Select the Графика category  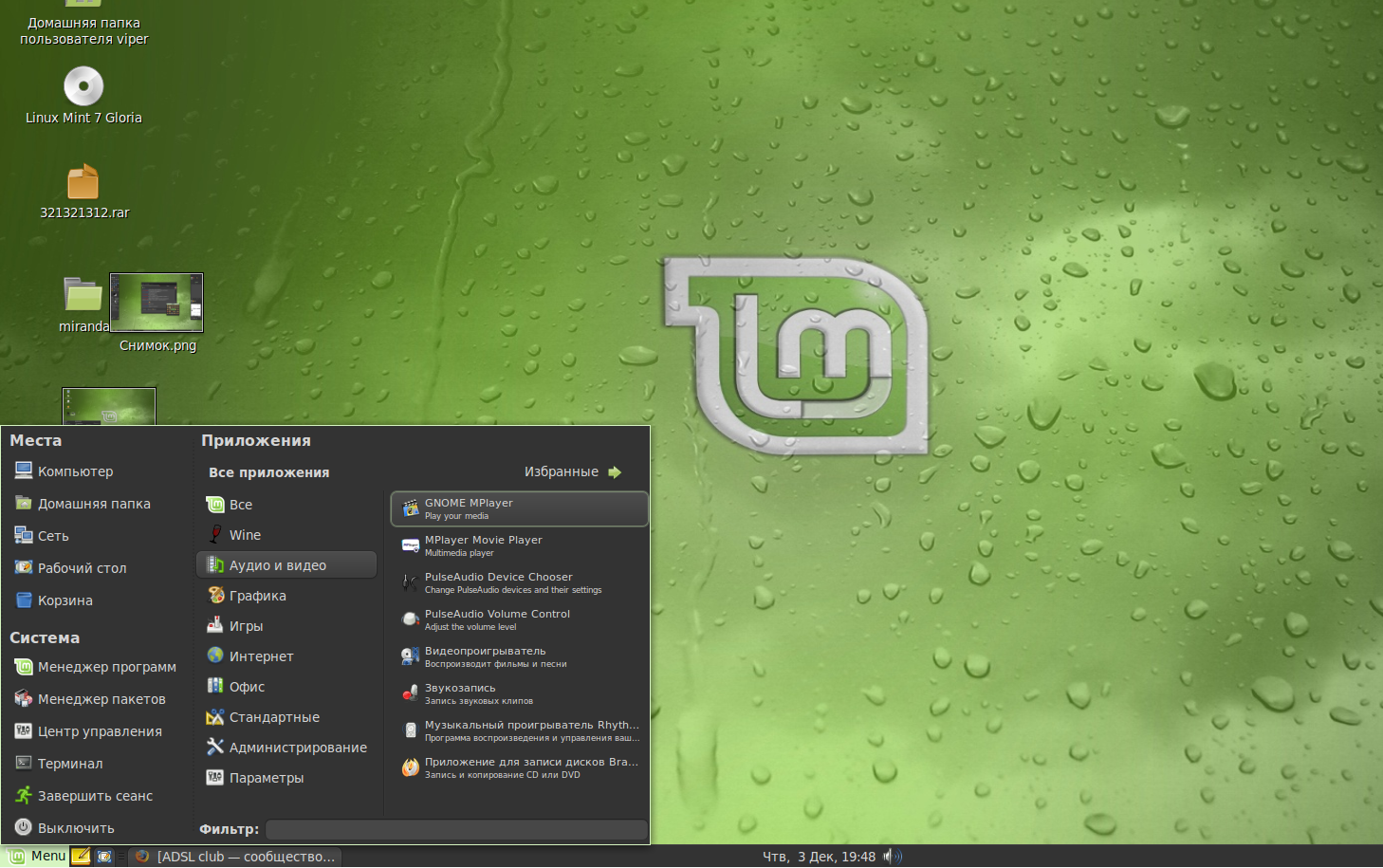257,596
